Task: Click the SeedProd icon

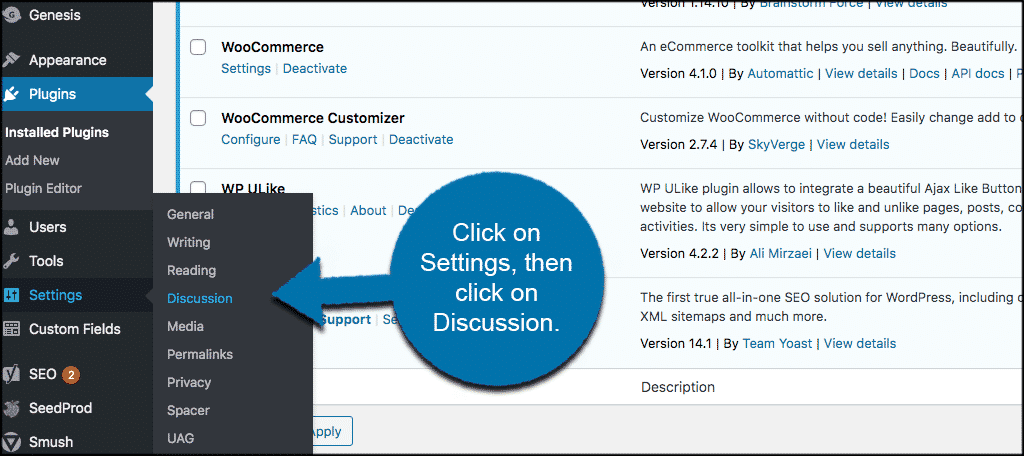Action: click(11, 408)
